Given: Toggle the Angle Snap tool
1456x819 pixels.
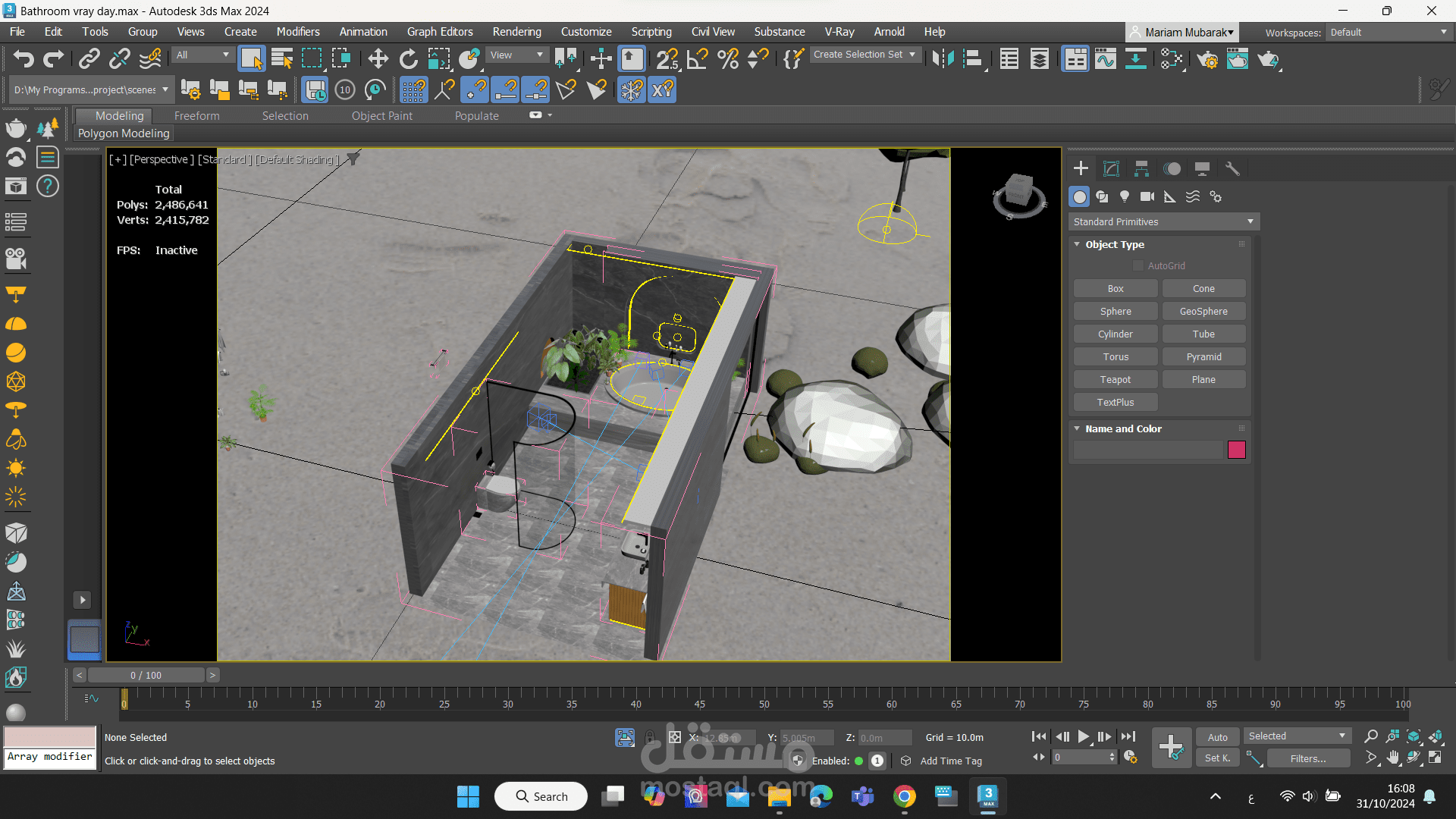Looking at the screenshot, I should [x=697, y=59].
